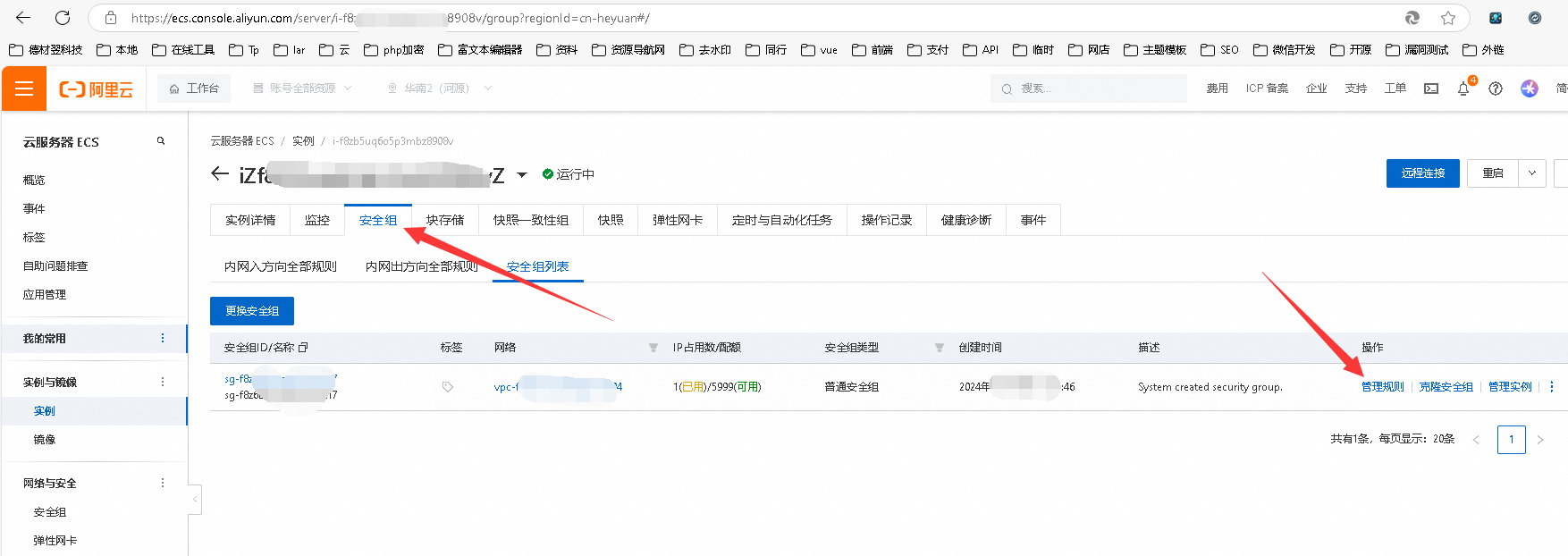Collapse the left sidebar with the handle
1568x556 pixels.
[195, 499]
